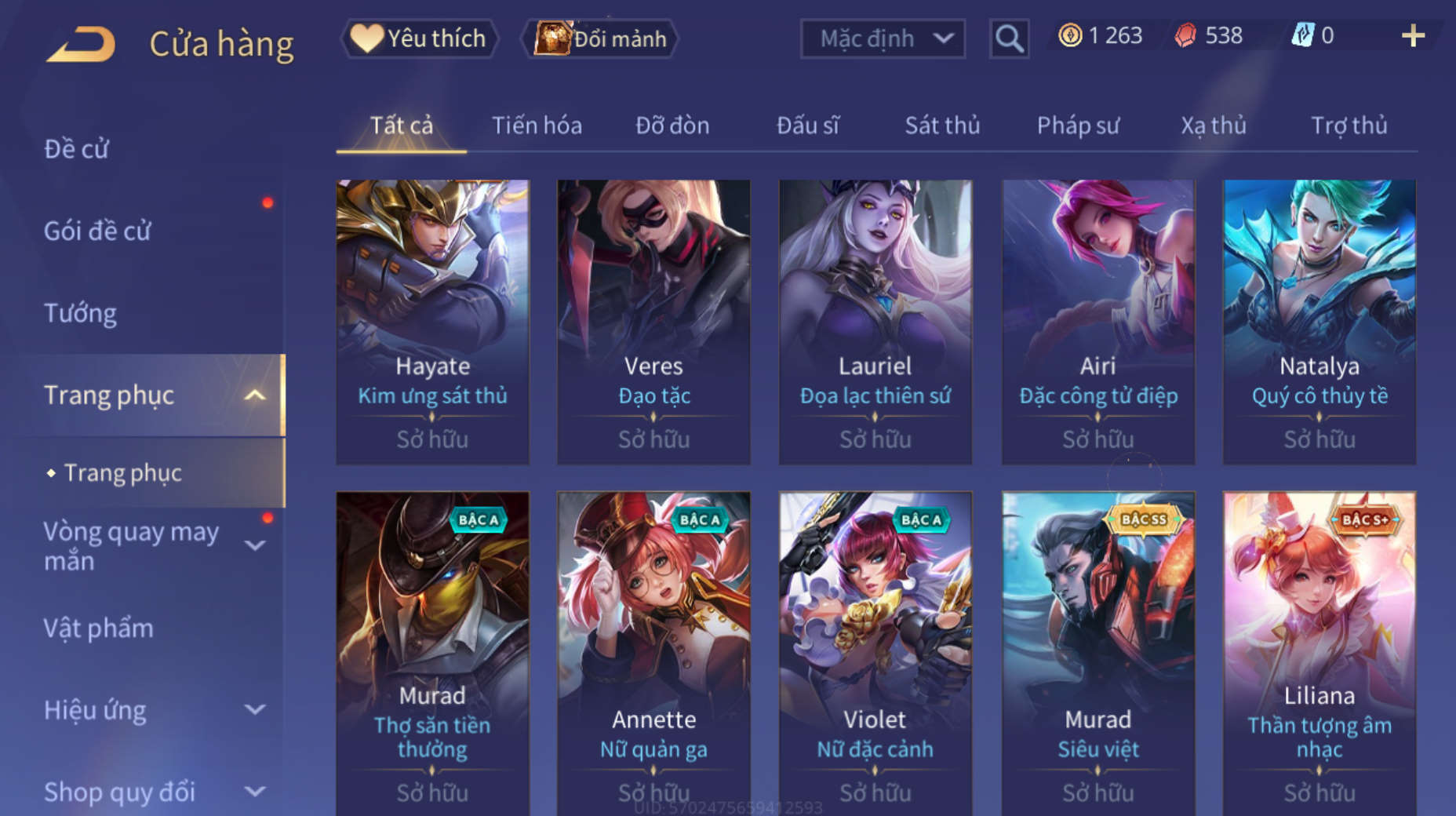Click the plus icon to add currency
The image size is (1456, 816).
click(x=1413, y=35)
